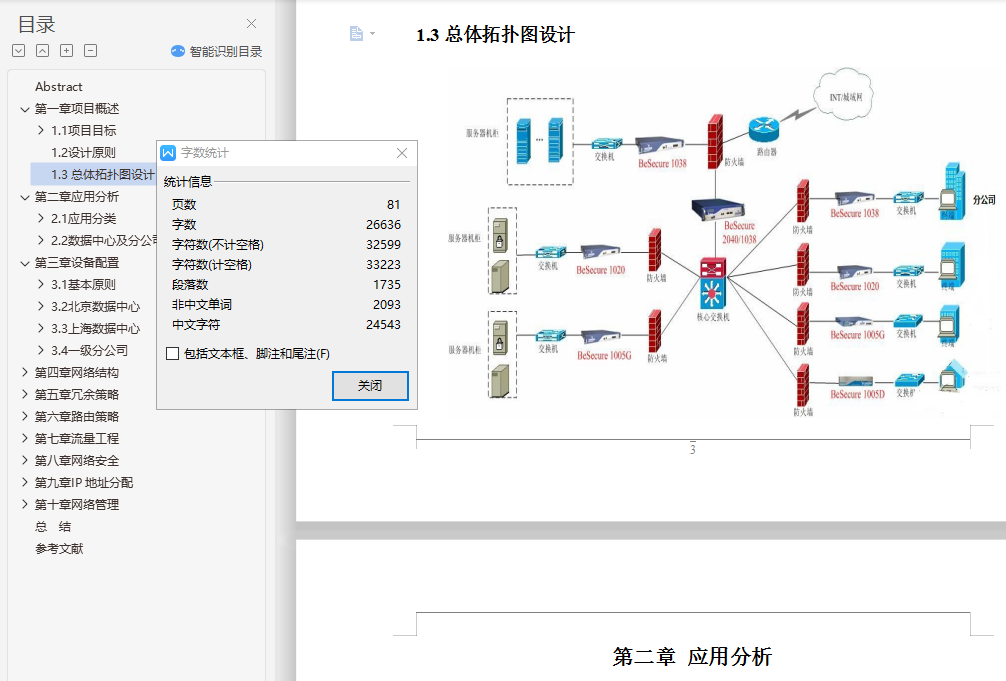The image size is (1006, 681).
Task: Click the expand-all down-arrow outline icon
Action: coord(19,51)
